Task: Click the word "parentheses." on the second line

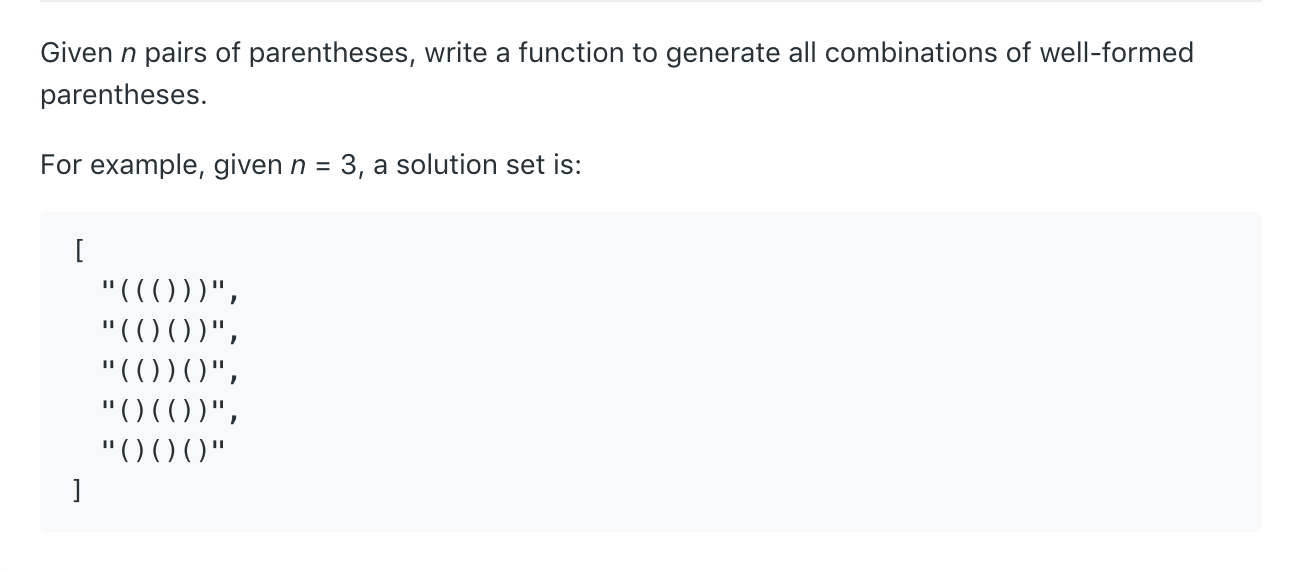Action: tap(123, 96)
